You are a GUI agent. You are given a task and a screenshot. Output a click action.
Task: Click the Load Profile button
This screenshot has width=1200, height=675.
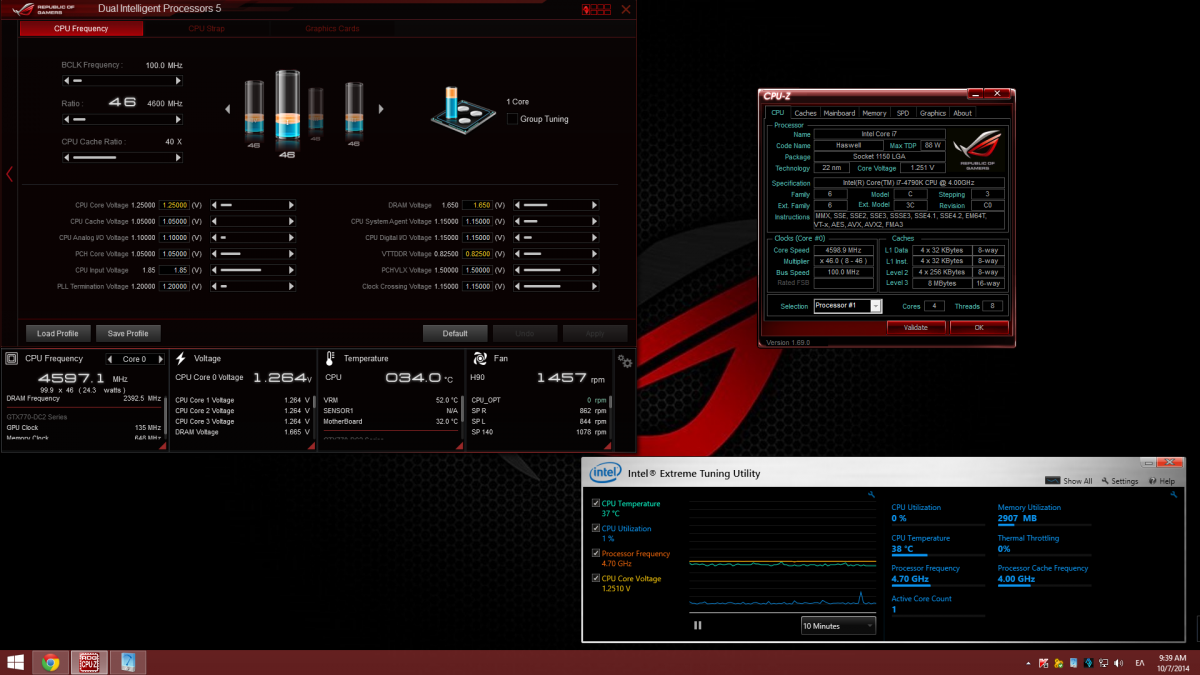59,333
